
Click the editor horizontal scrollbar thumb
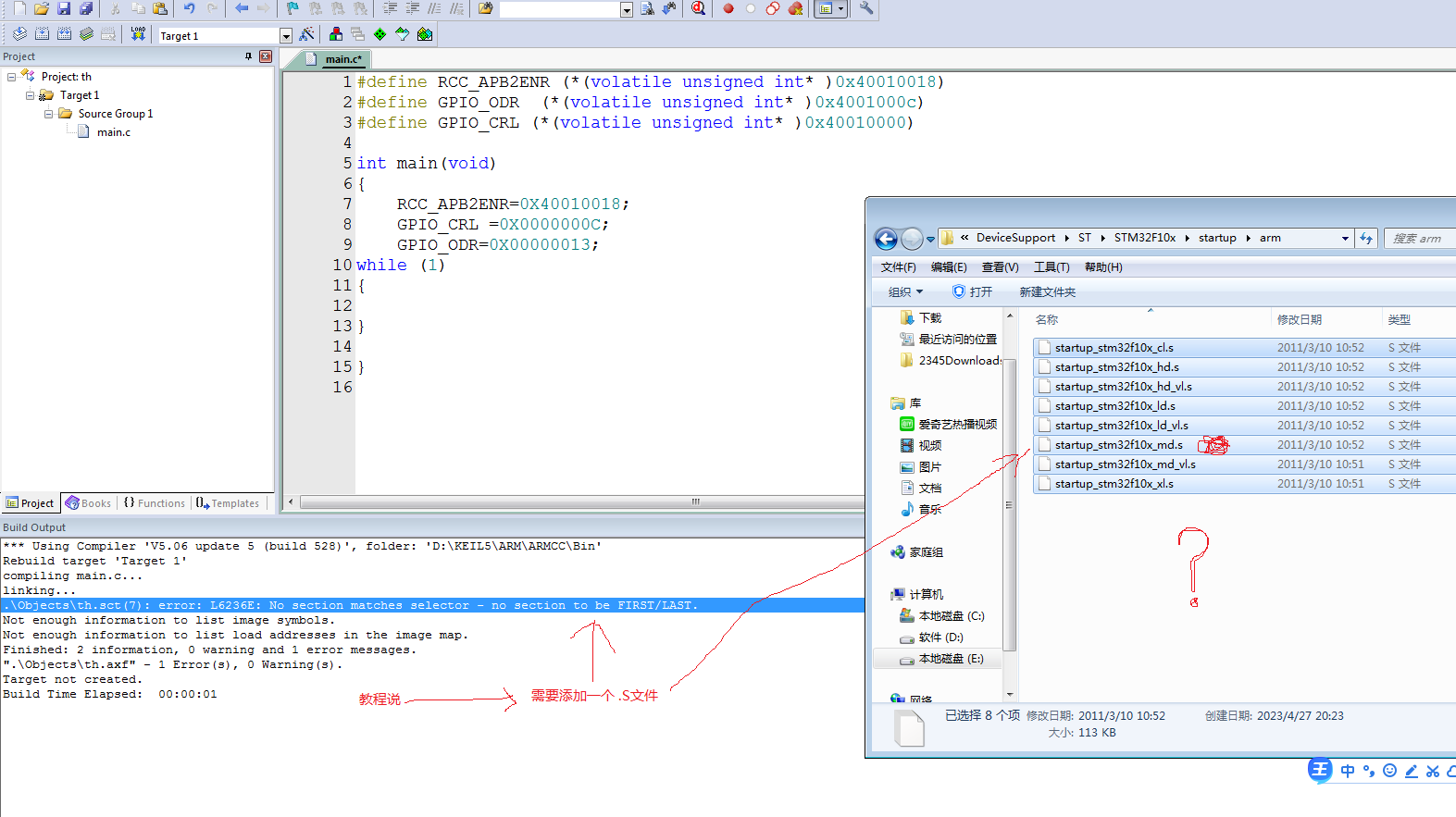click(695, 501)
